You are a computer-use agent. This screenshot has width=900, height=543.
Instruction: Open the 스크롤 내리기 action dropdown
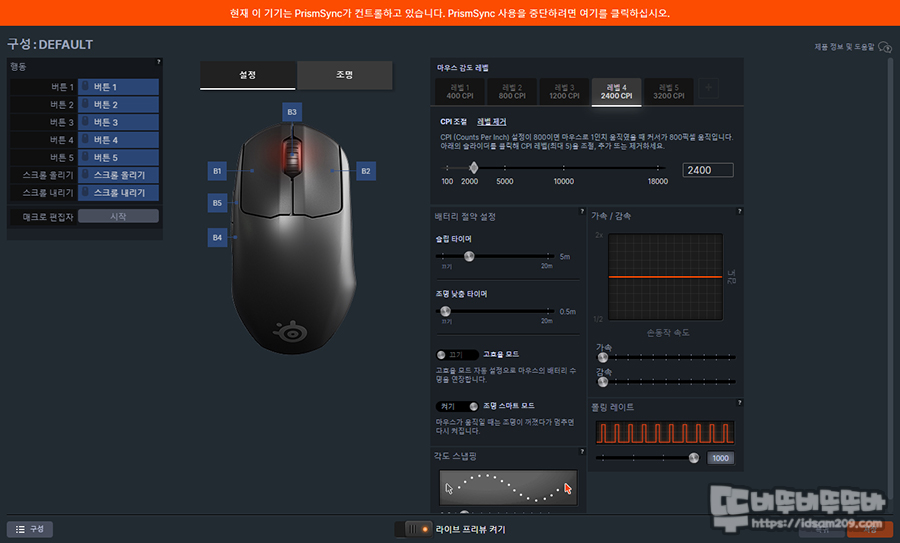(118, 192)
